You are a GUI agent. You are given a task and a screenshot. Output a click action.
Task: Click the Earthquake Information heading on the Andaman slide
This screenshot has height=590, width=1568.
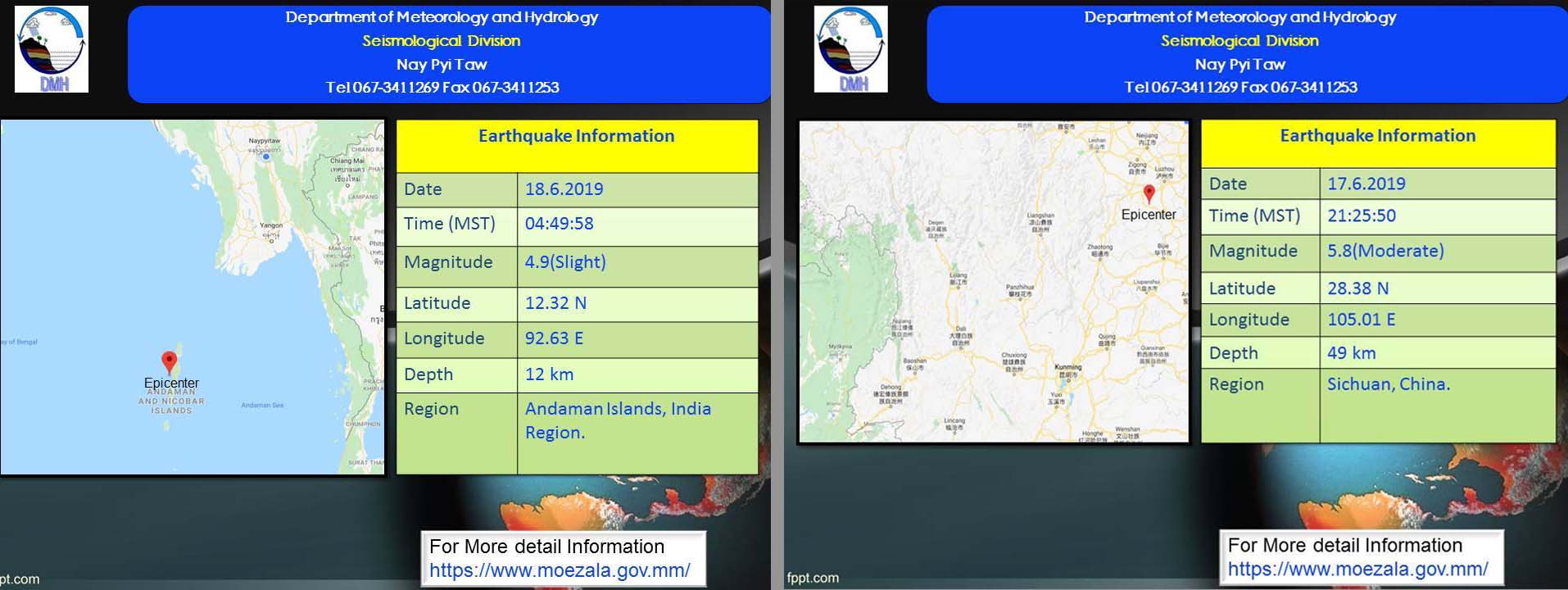(x=576, y=136)
